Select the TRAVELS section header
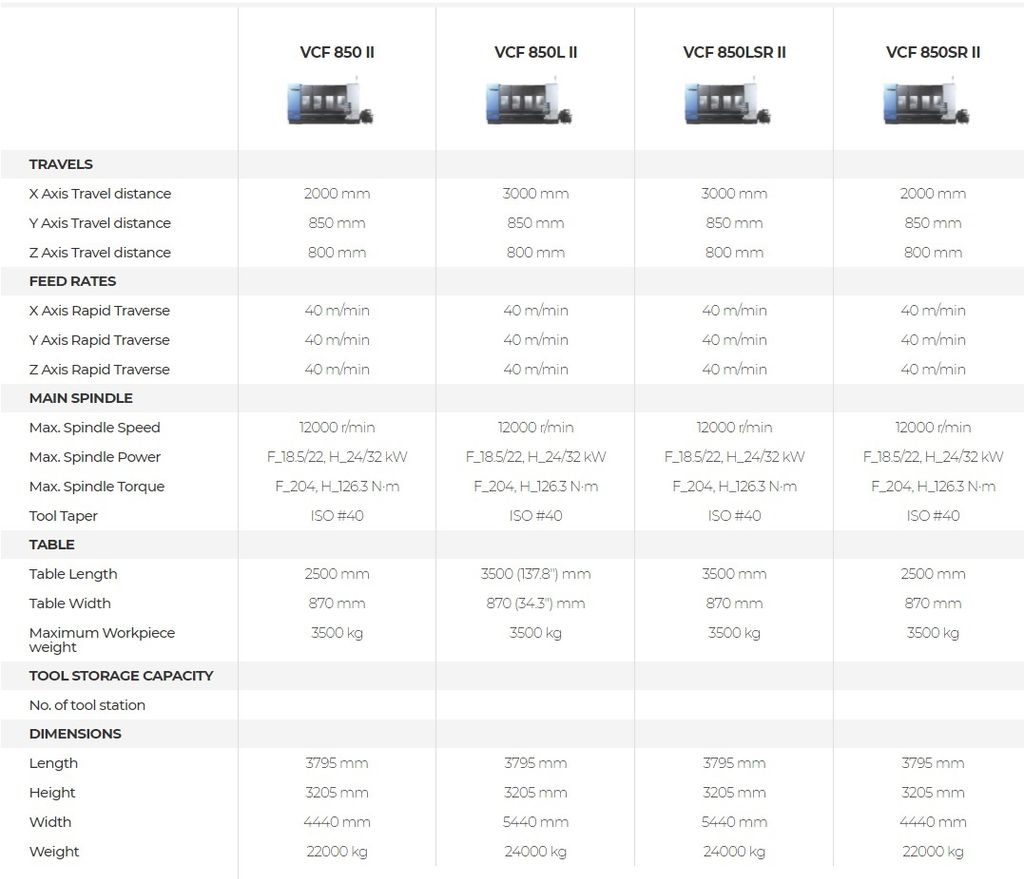This screenshot has width=1024, height=879. [x=61, y=164]
